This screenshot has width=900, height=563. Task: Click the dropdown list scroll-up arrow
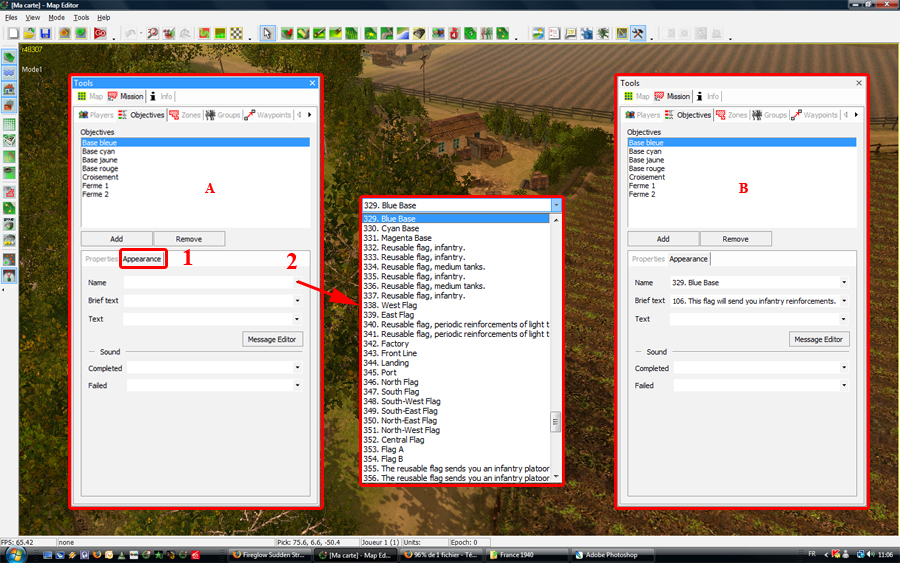[x=555, y=219]
